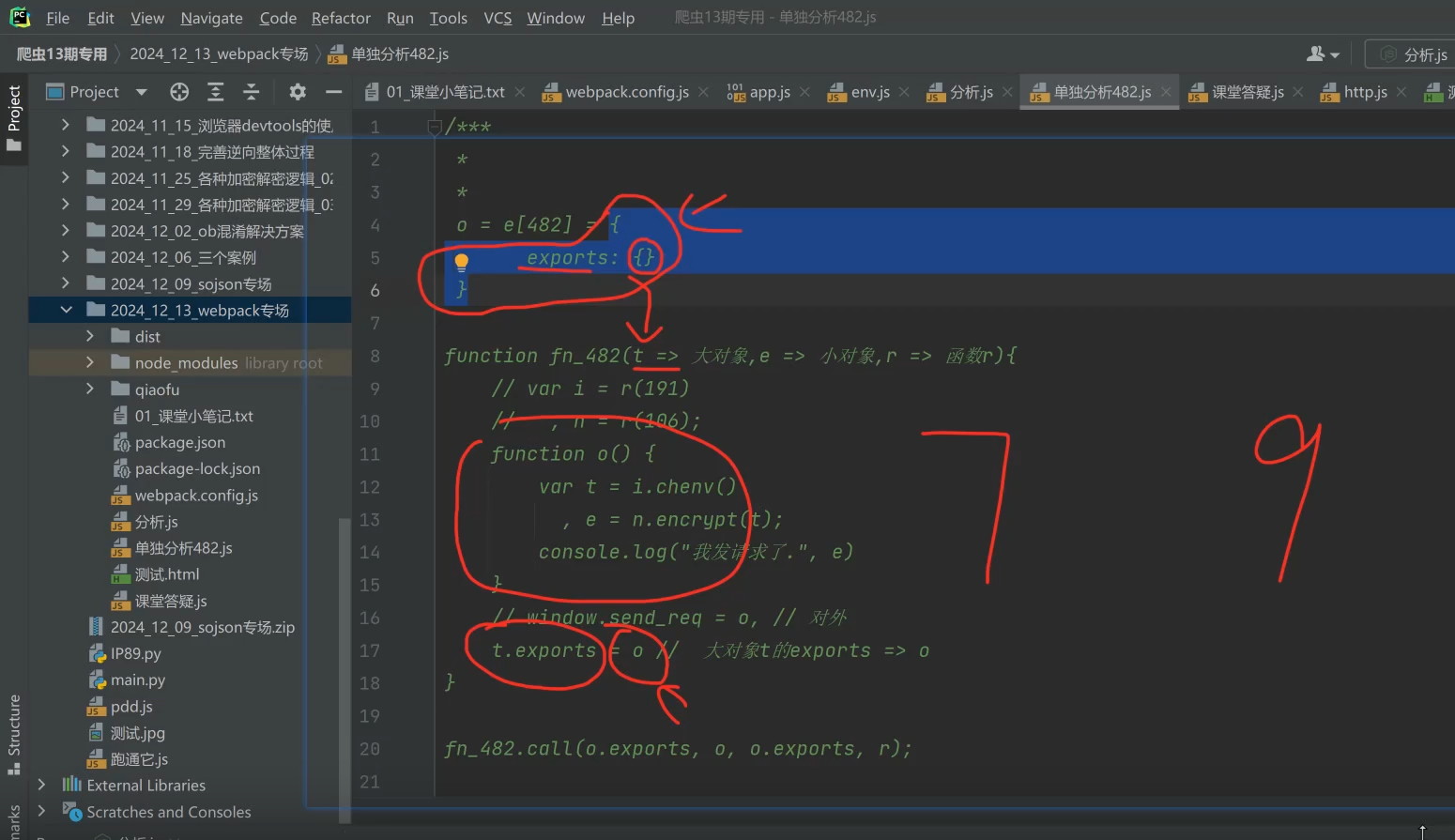The width and height of the screenshot is (1455, 840).
Task: Toggle the Project tool window sidebar button
Action: pyautogui.click(x=14, y=119)
